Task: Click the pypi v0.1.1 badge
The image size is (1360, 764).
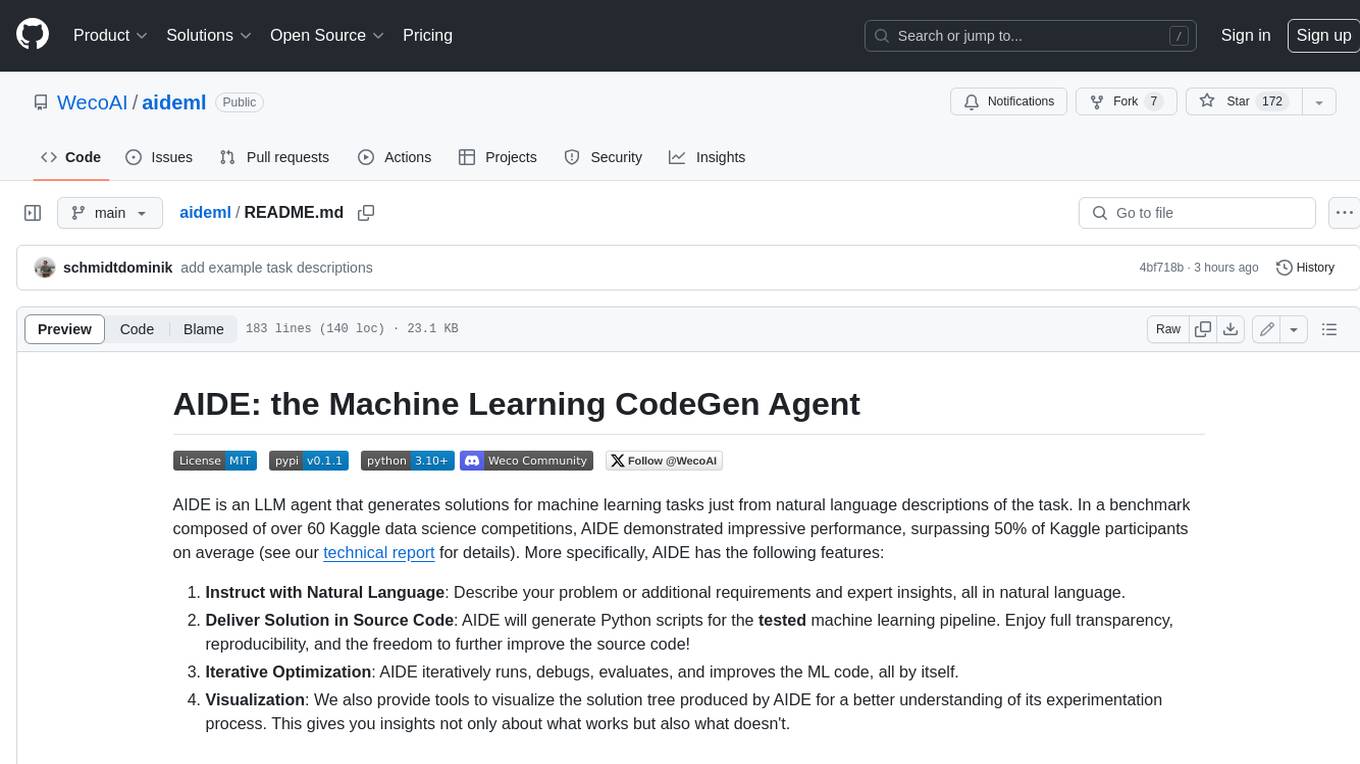Action: point(309,461)
